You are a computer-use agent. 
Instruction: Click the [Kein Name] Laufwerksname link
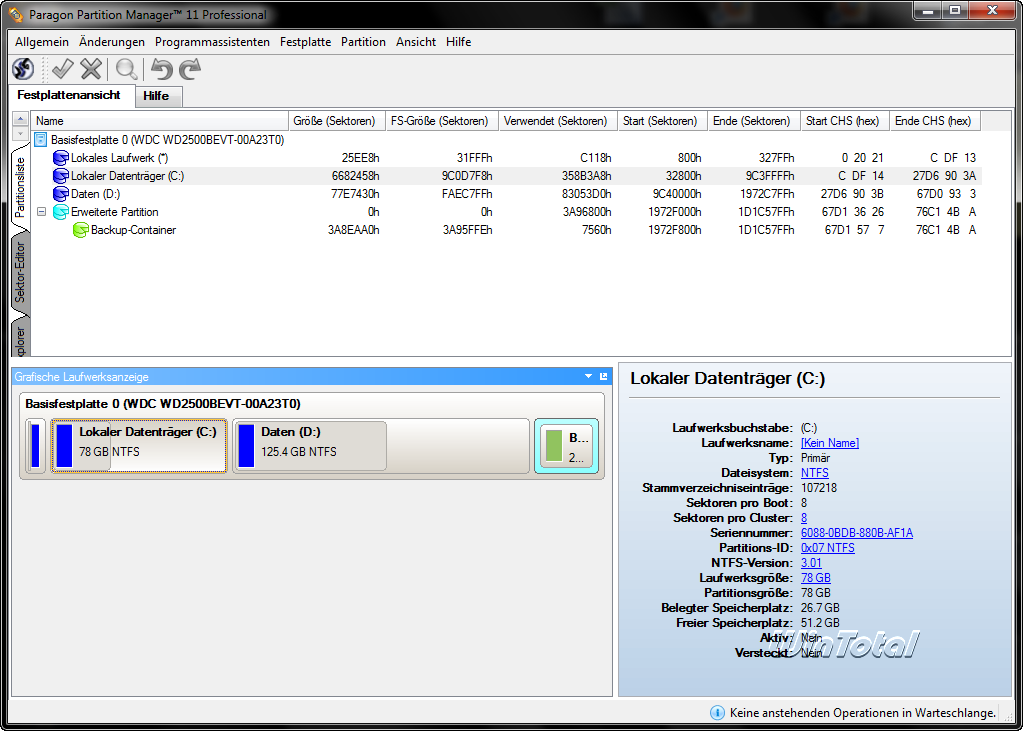pyautogui.click(x=830, y=443)
